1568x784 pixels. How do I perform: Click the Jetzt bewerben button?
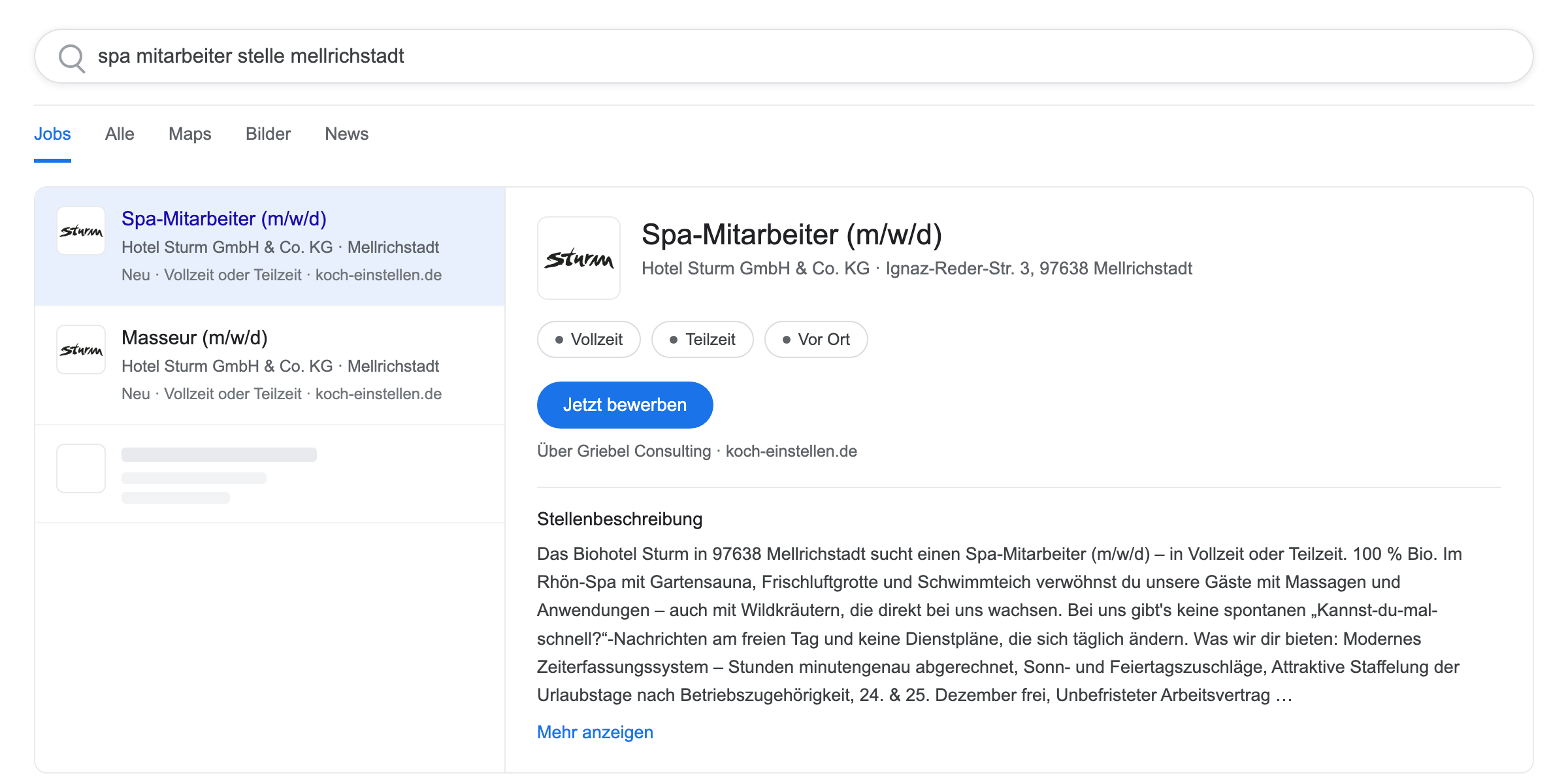point(625,405)
